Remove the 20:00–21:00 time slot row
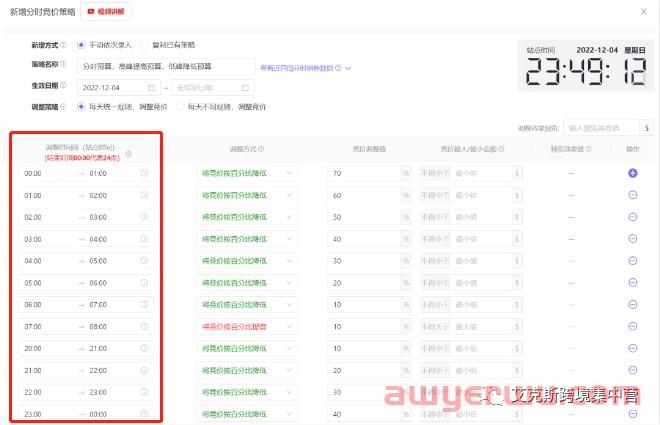660x425 pixels. point(632,348)
